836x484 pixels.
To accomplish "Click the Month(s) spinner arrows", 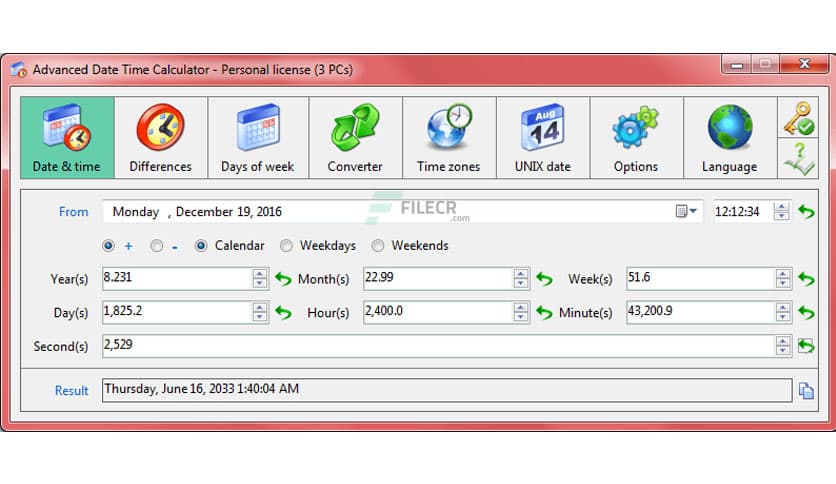I will [x=521, y=279].
